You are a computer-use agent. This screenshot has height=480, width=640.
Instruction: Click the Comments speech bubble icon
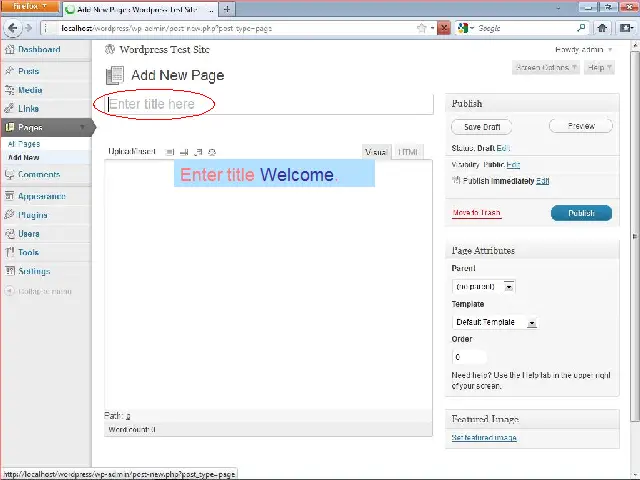click(x=9, y=174)
